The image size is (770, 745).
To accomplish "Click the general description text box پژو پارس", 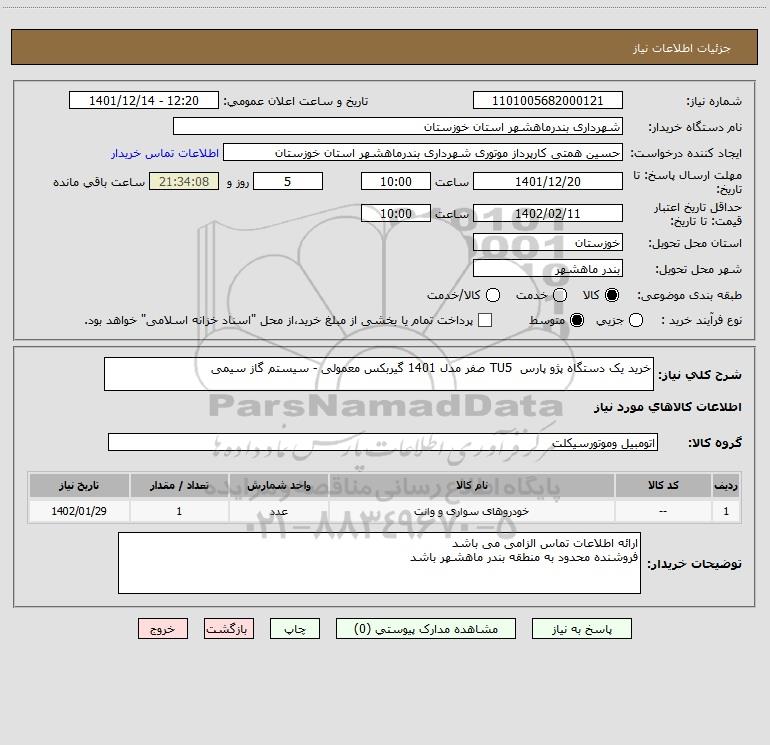I will (379, 374).
